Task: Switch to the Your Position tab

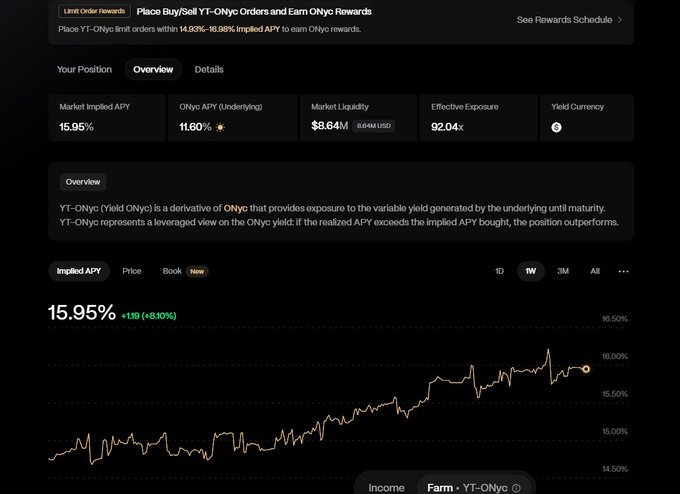Action: coord(84,69)
